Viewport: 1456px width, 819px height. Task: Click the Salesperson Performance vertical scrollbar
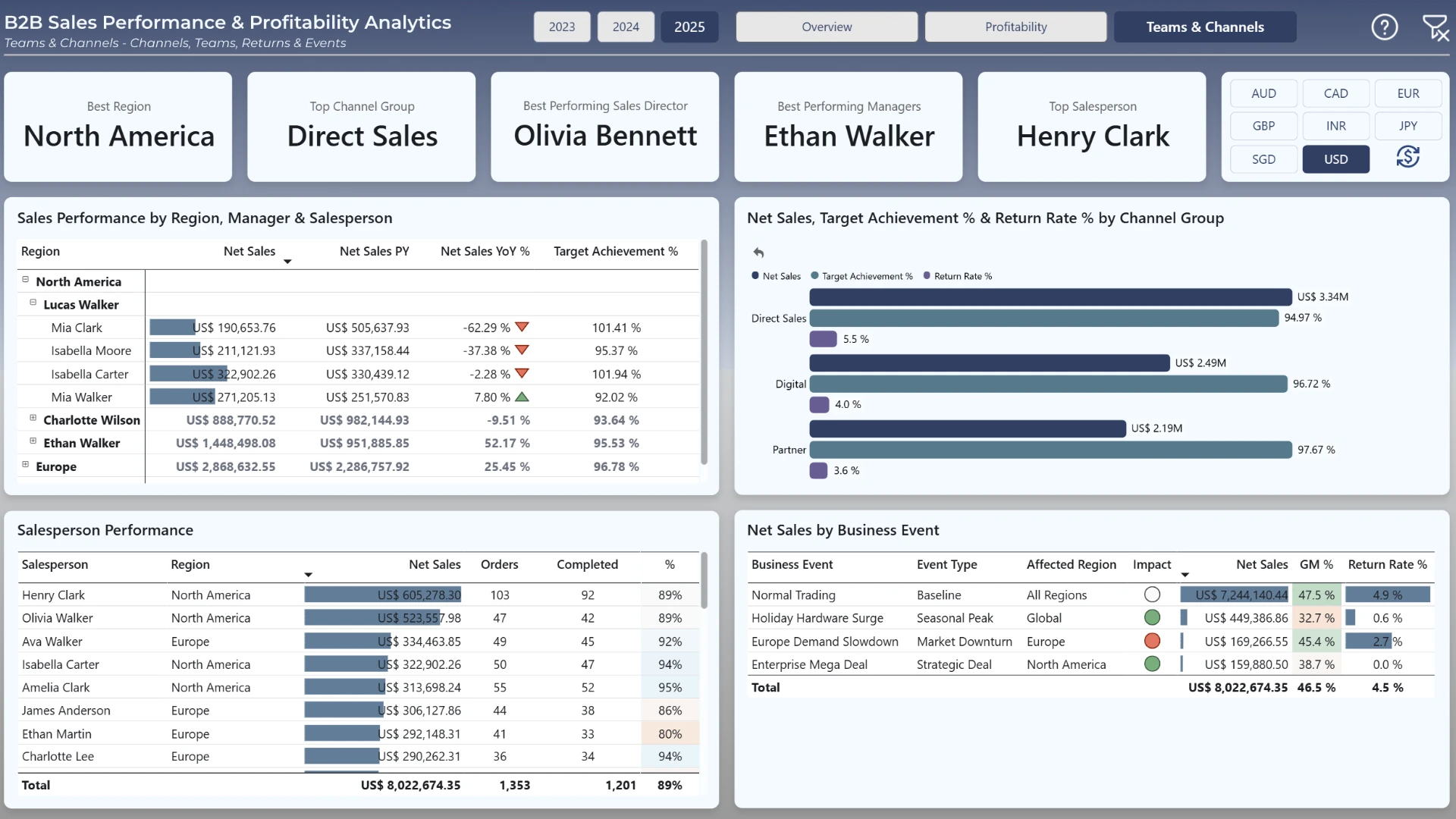(704, 580)
